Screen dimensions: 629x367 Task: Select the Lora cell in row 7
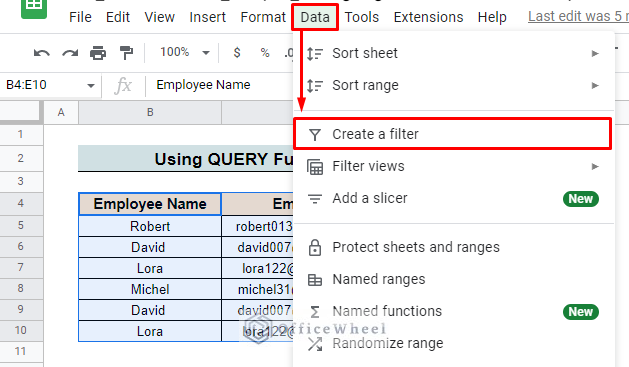pyautogui.click(x=150, y=268)
